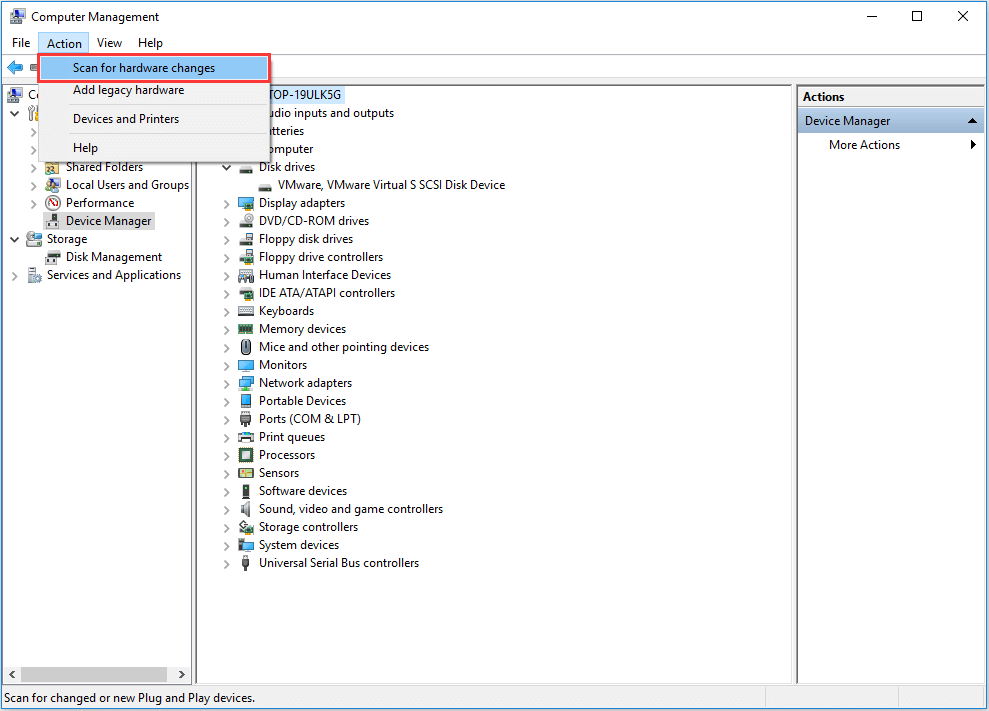The width and height of the screenshot is (989, 711).
Task: Select the Processors category icon
Action: 246,454
